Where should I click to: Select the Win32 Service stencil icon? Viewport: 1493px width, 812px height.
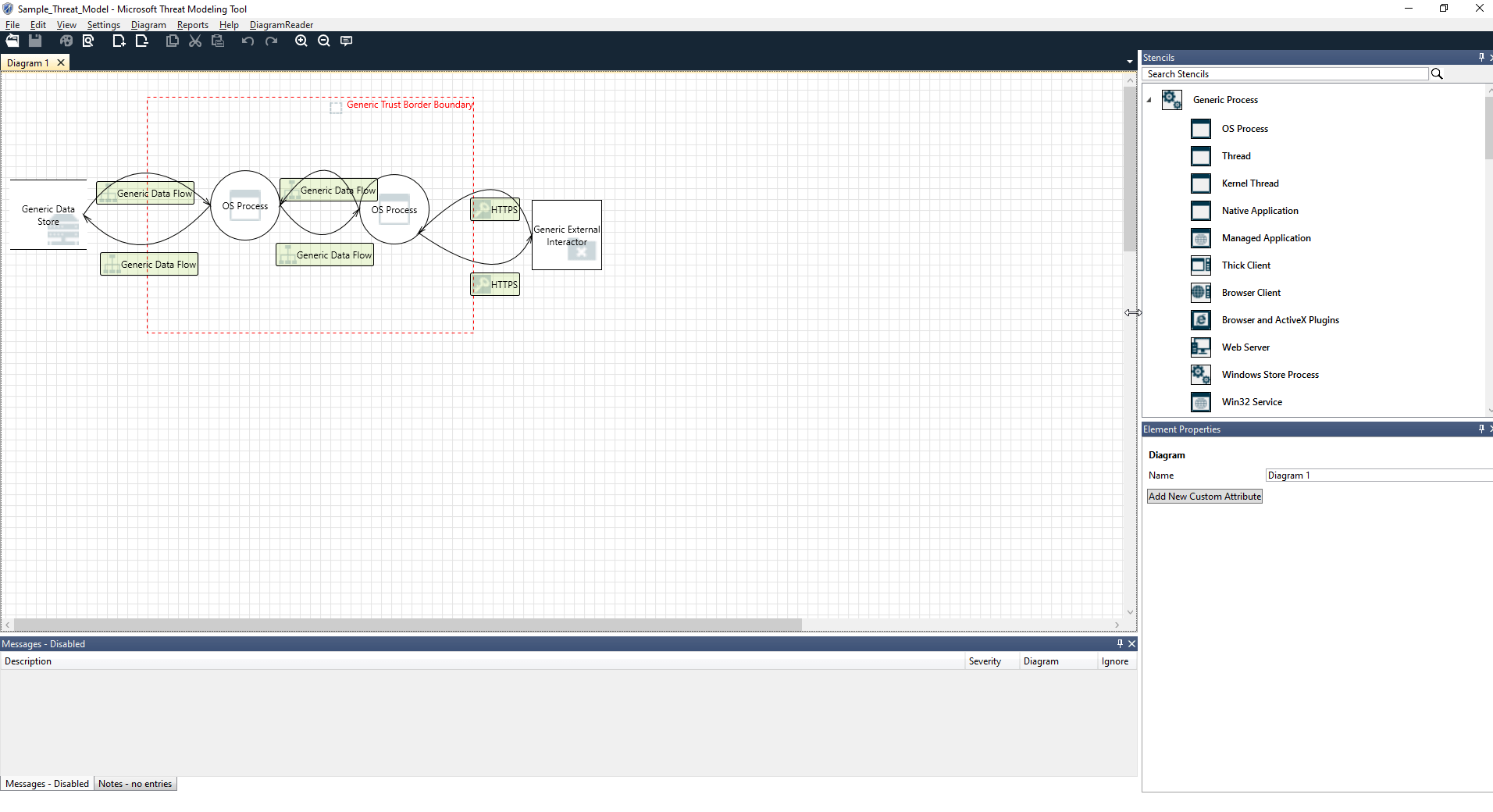click(1201, 402)
